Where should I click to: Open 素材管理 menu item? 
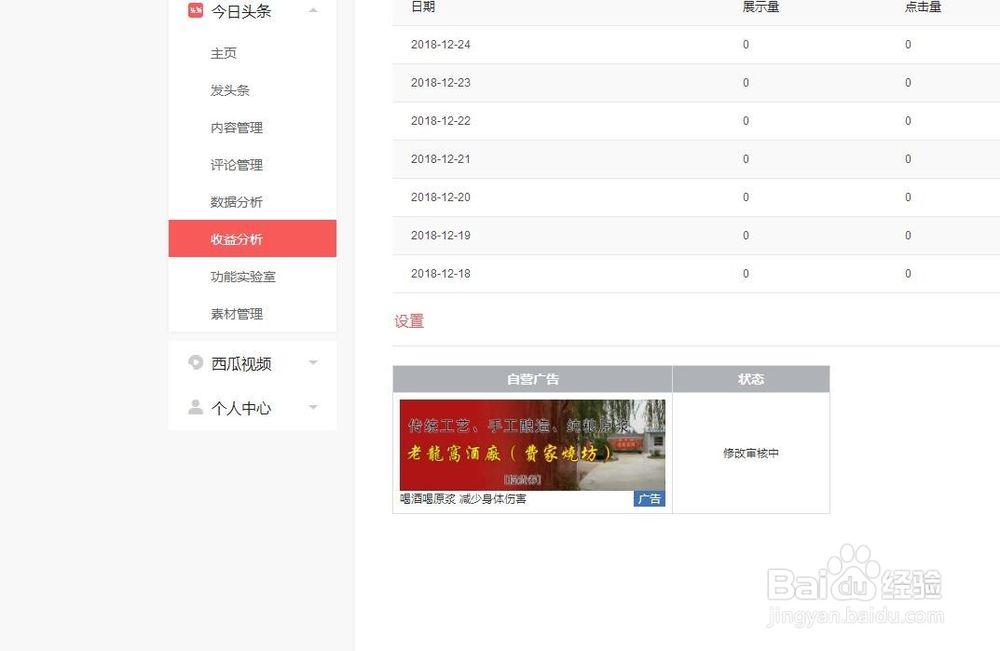tap(237, 314)
